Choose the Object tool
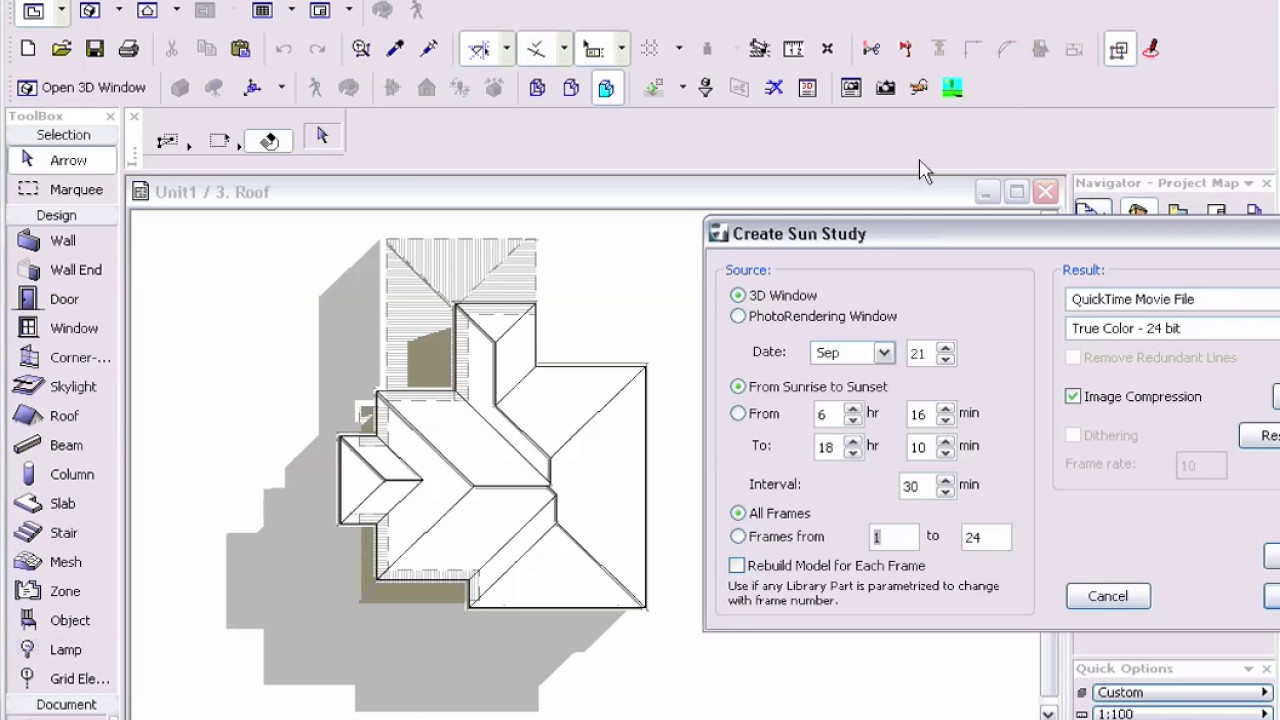Screen dimensions: 1280x720 [62, 620]
